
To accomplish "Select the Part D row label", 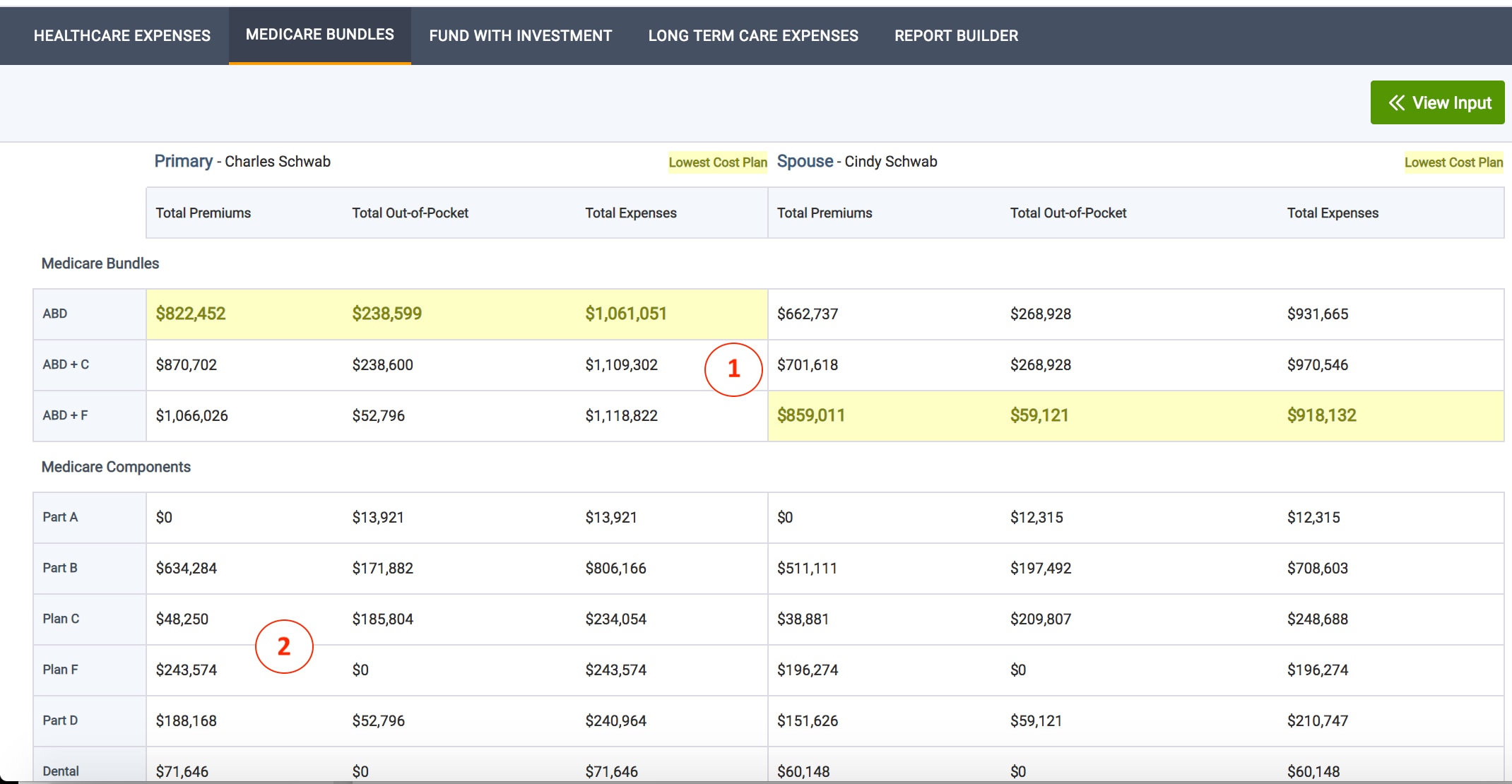I will pos(60,720).
